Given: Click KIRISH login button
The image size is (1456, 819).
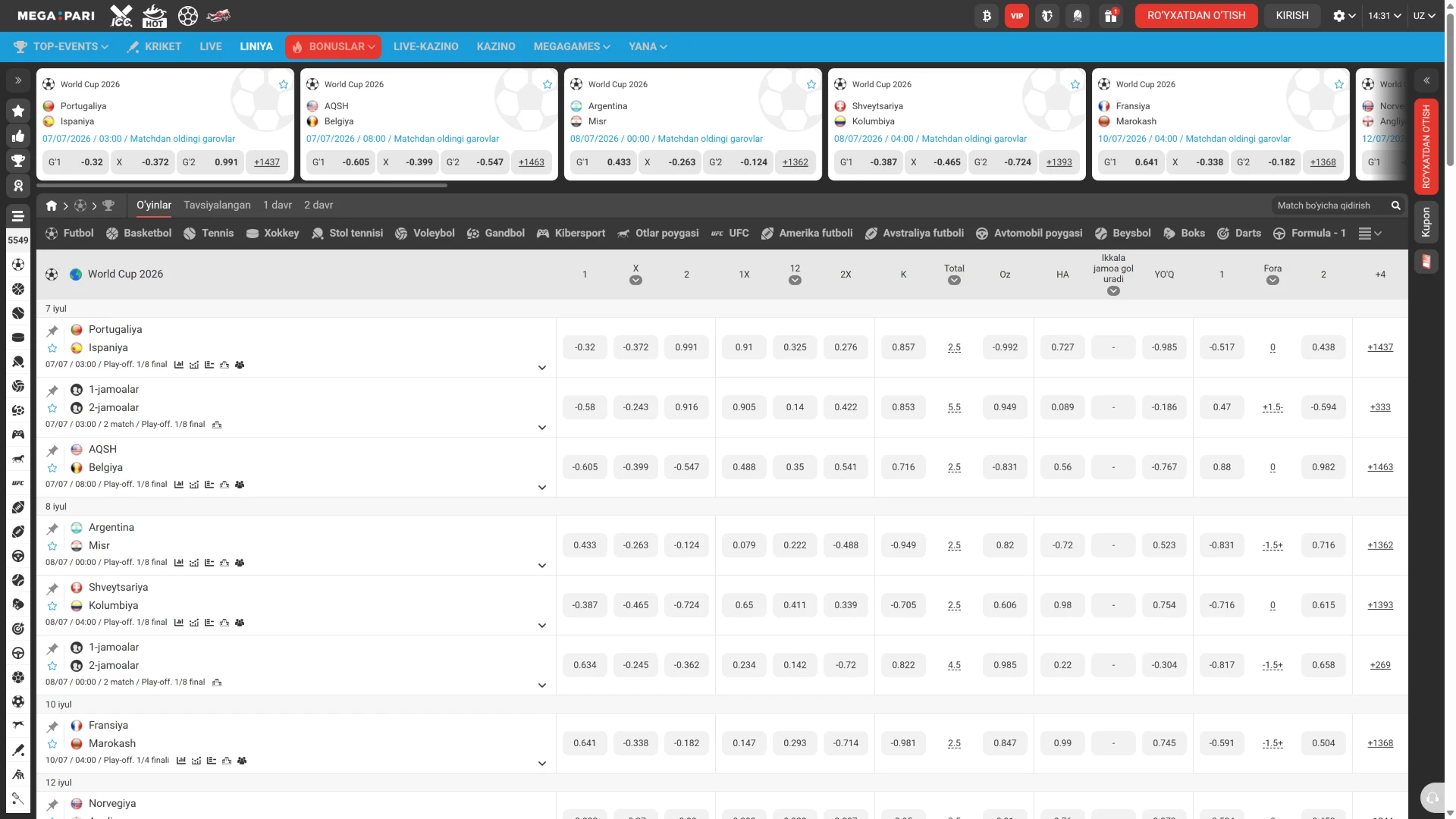Looking at the screenshot, I should [1292, 16].
